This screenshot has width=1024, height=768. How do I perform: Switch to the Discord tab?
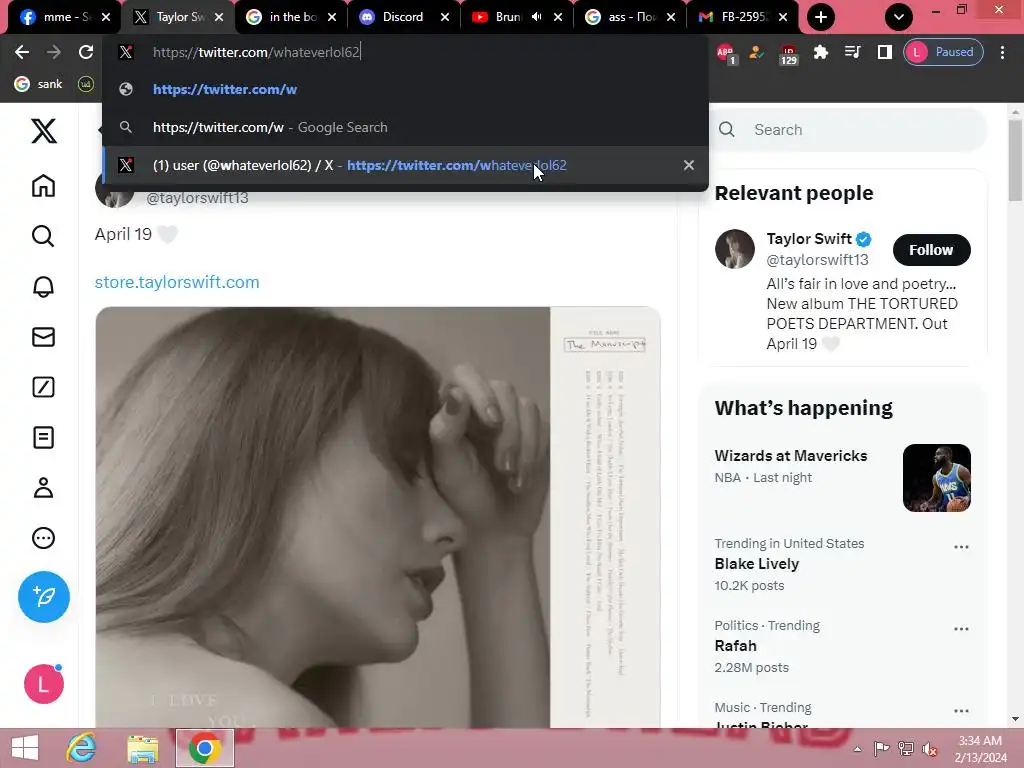coord(403,17)
